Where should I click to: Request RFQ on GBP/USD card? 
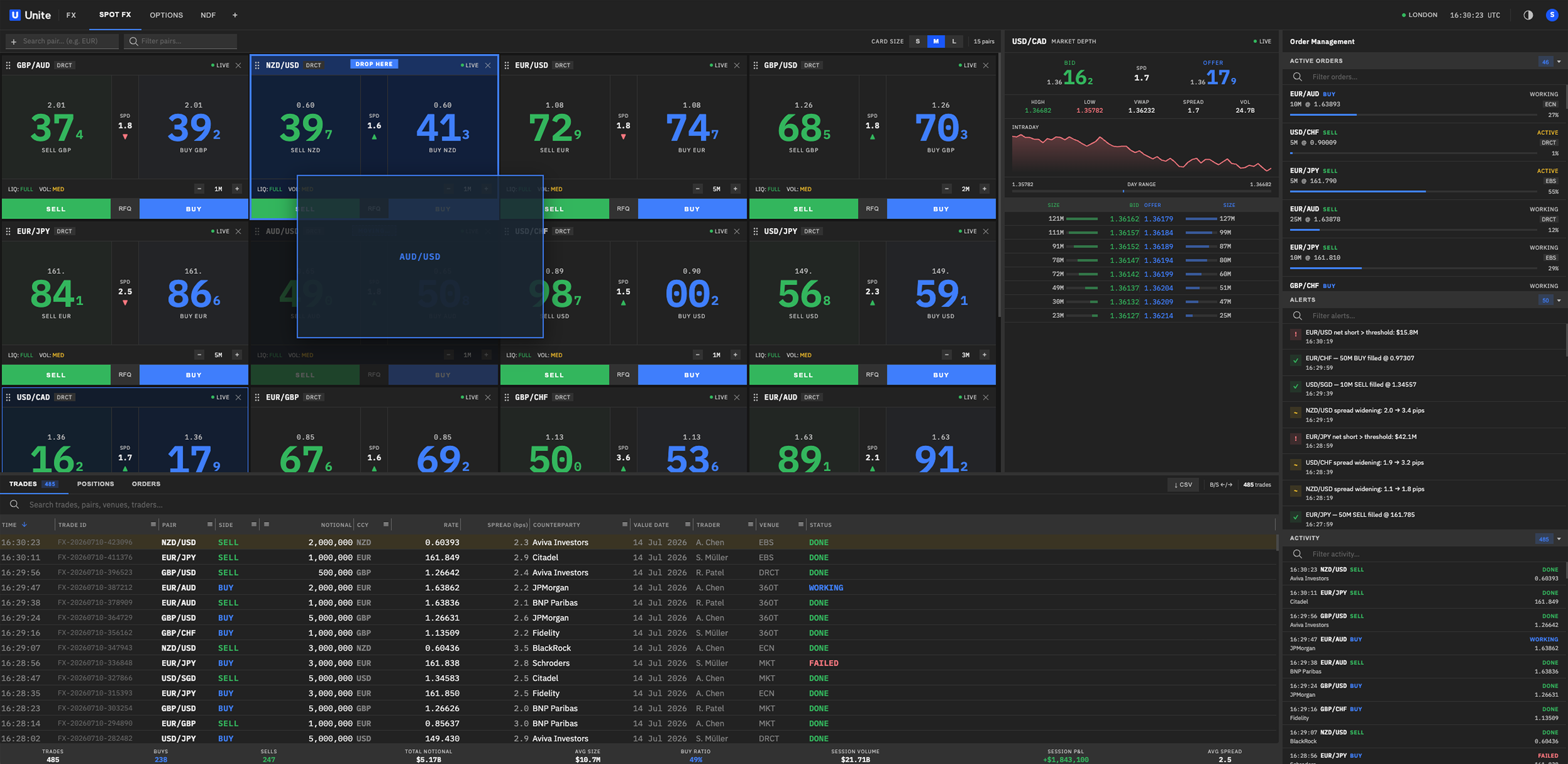[x=872, y=209]
